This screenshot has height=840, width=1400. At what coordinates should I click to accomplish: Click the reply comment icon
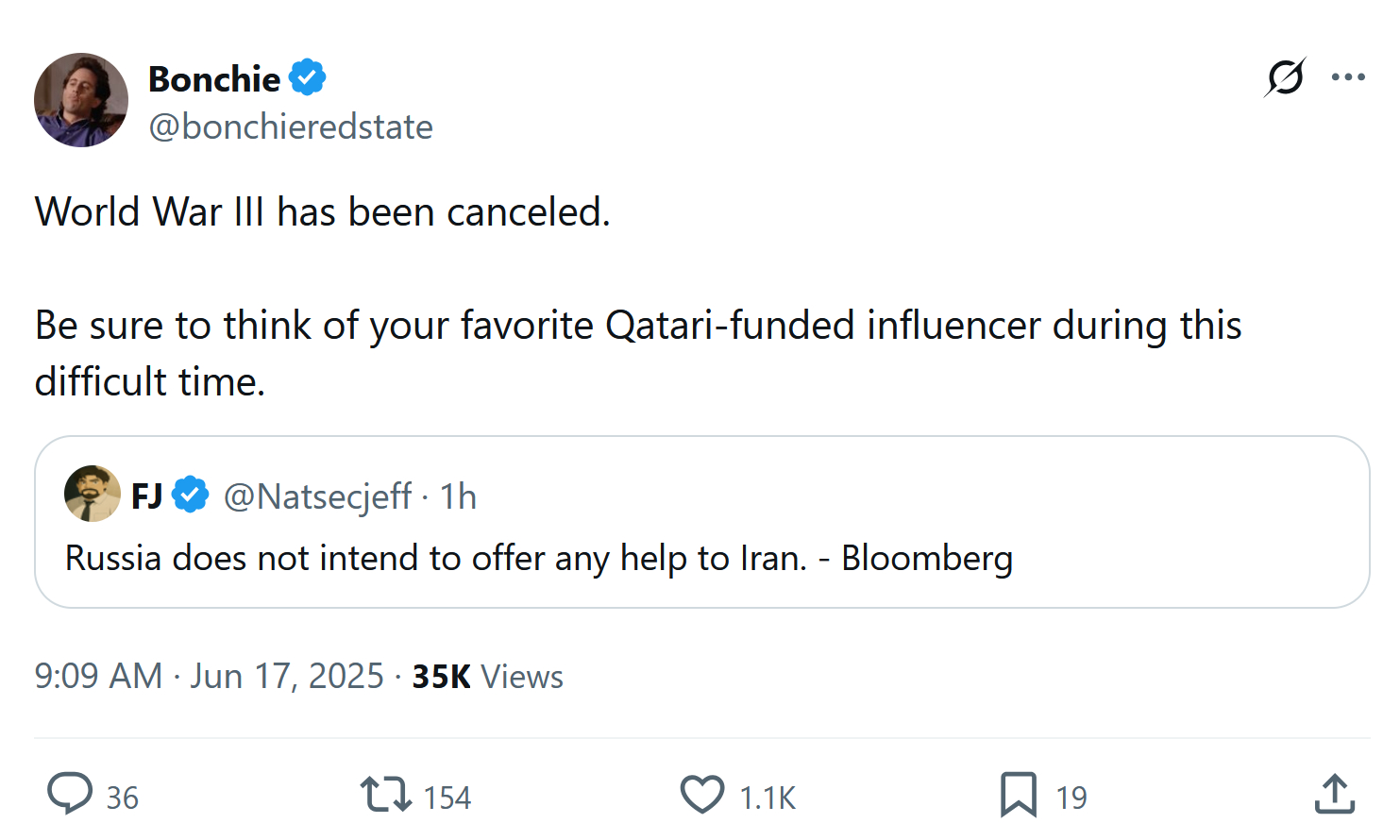pos(70,794)
